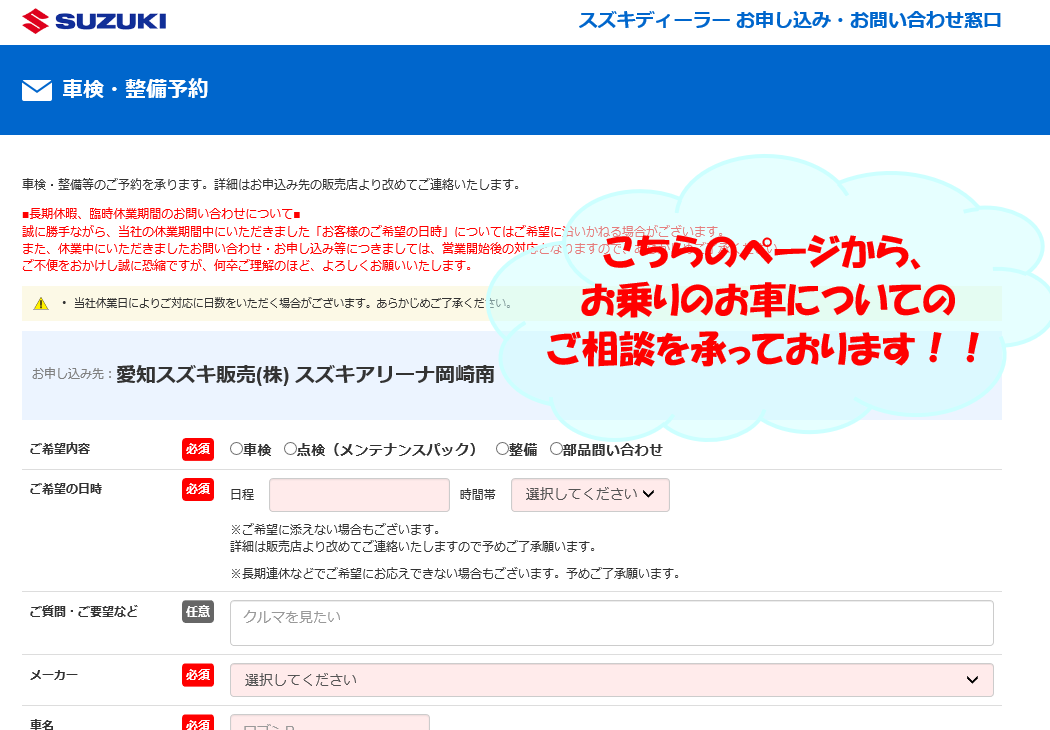Viewport: 1050px width, 730px height.
Task: Click the yellow warning triangle icon
Action: pos(41,303)
